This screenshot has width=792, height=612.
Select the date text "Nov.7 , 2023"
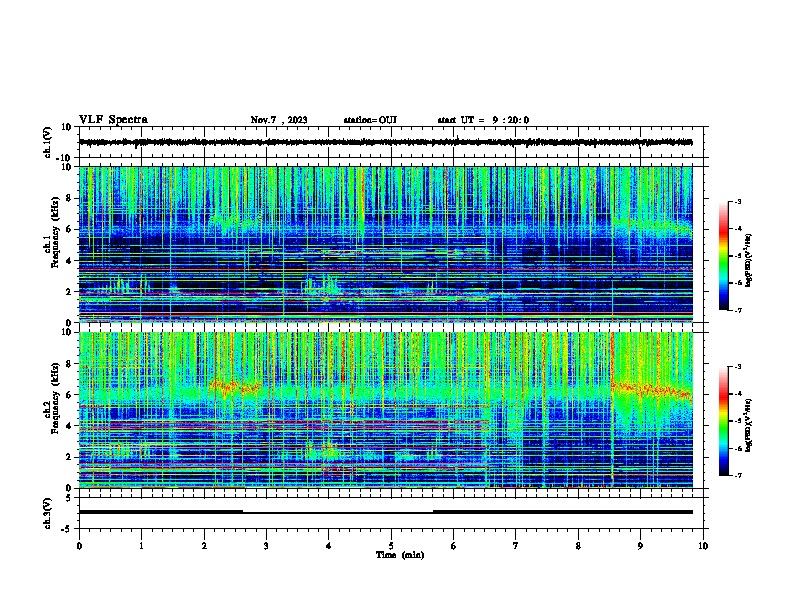point(279,120)
